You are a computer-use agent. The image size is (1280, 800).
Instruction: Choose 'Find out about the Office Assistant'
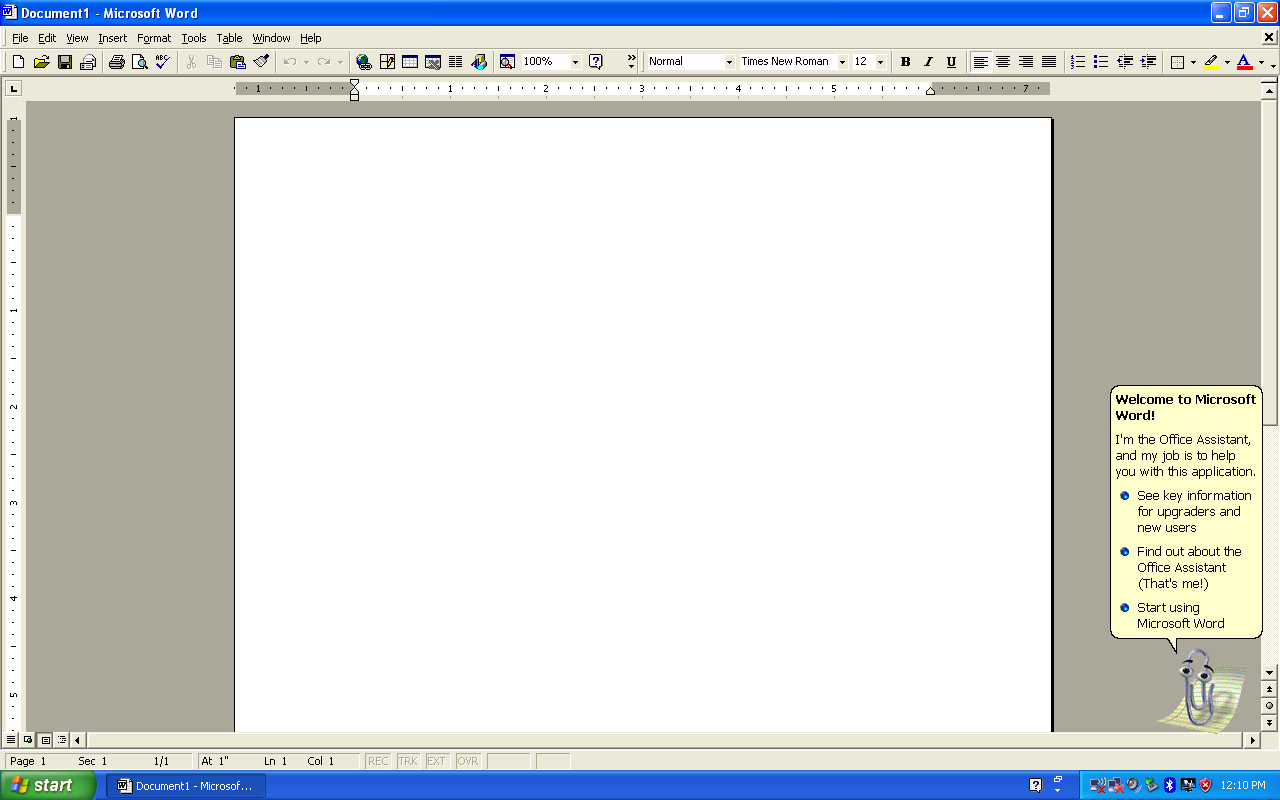[1181, 567]
